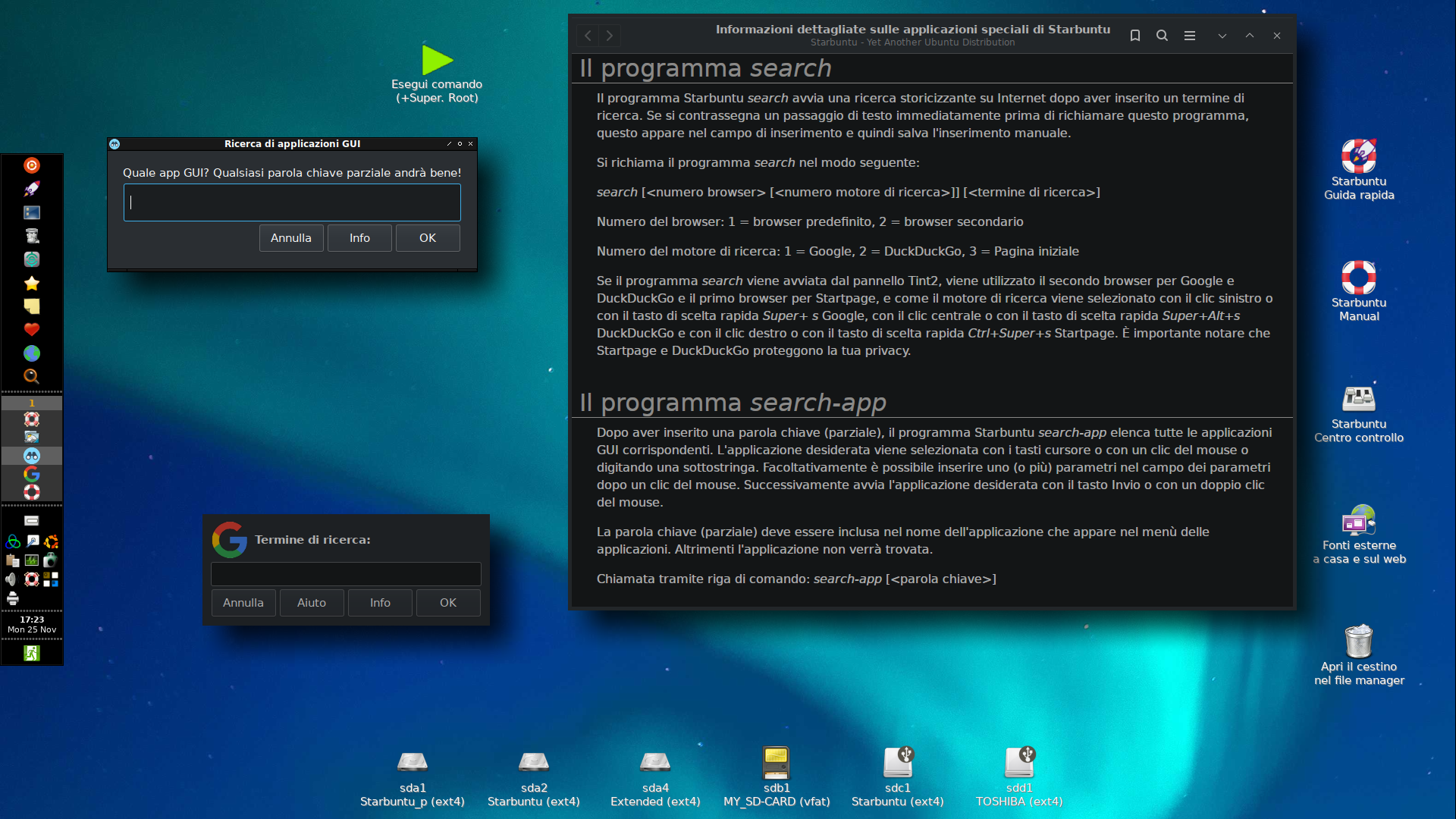The image size is (1456, 819).
Task: Click the red heart icon in panel
Action: 32,330
